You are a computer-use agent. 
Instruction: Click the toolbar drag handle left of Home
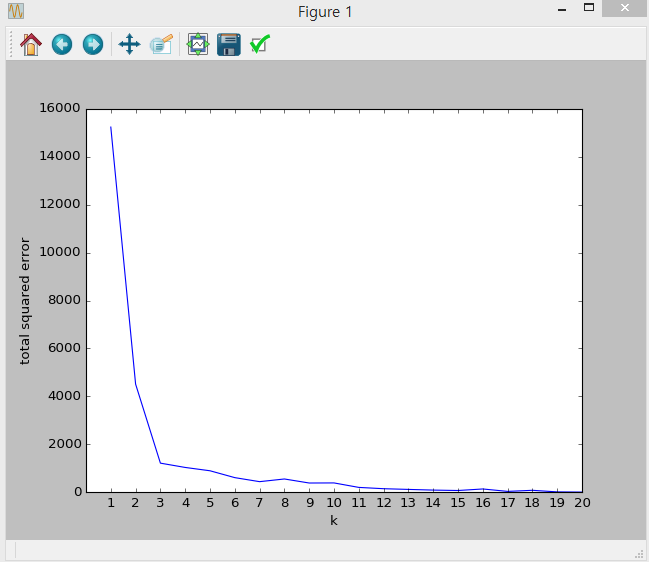11,44
